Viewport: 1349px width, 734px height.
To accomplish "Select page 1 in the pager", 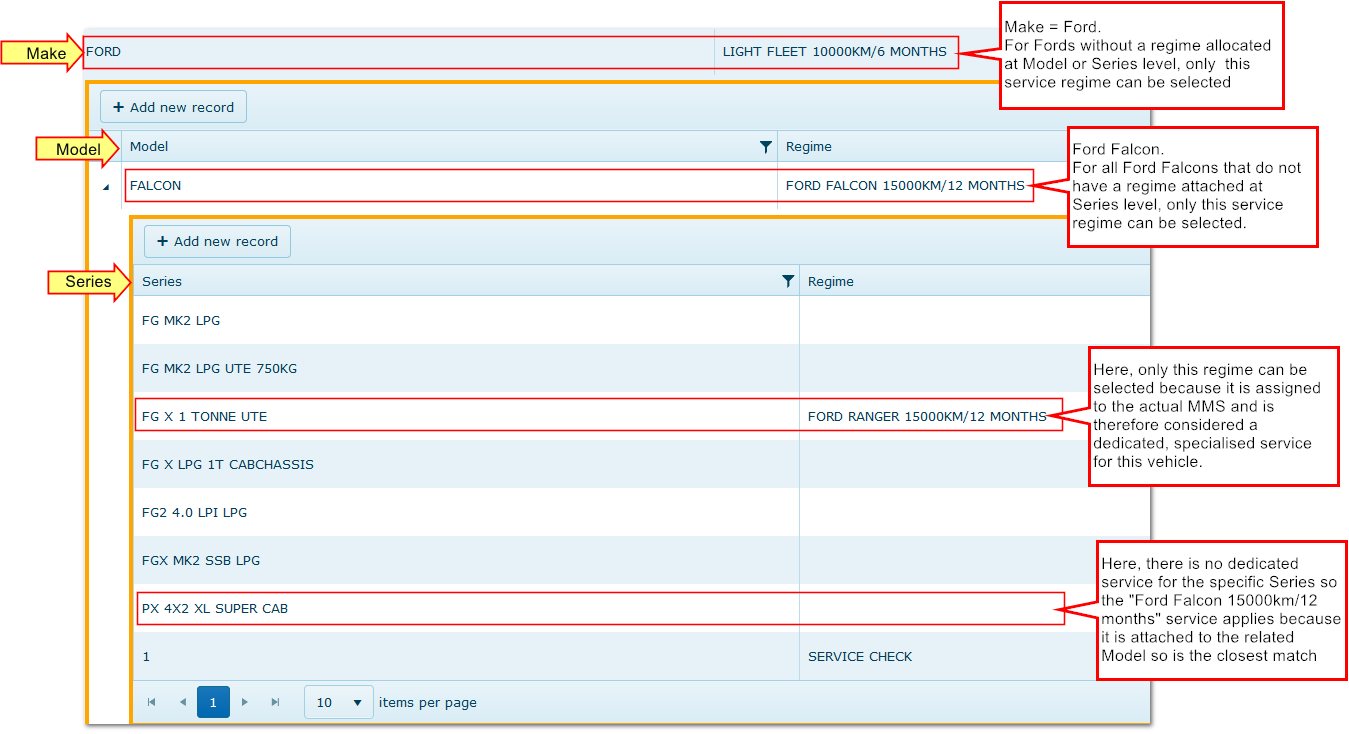I will coord(213,702).
